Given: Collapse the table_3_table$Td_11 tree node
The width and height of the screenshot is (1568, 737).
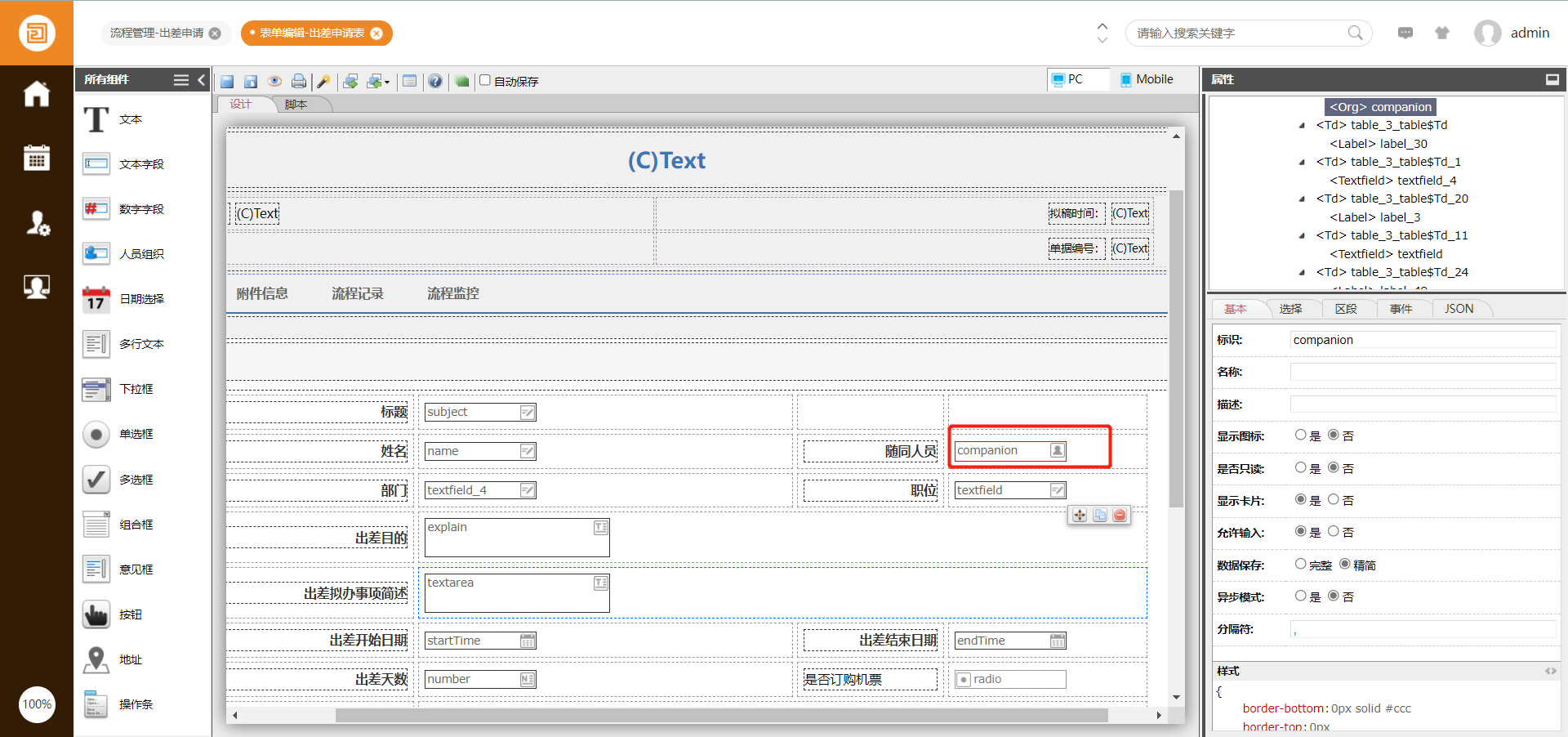Looking at the screenshot, I should point(1302,236).
